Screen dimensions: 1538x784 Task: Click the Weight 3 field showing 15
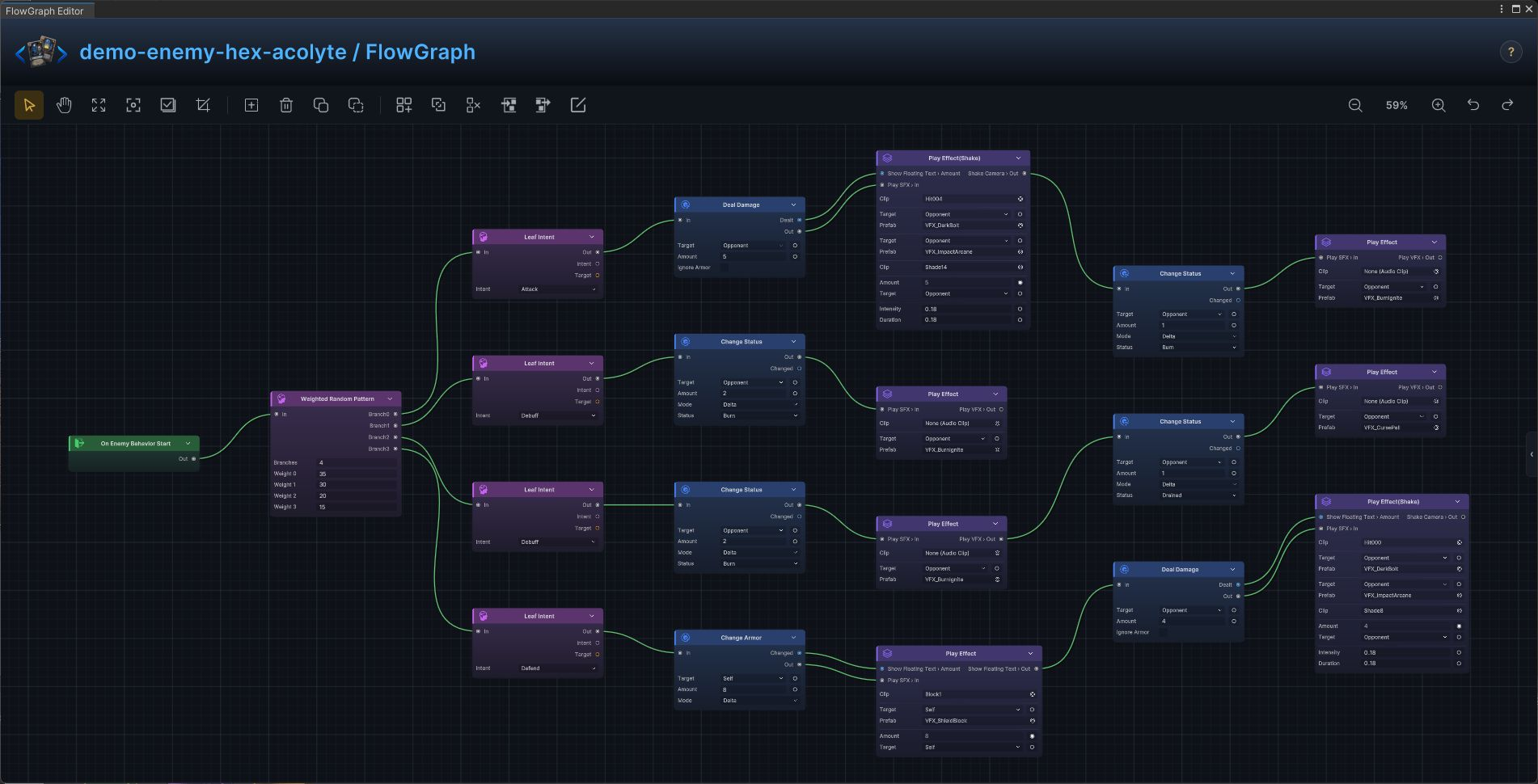(357, 507)
